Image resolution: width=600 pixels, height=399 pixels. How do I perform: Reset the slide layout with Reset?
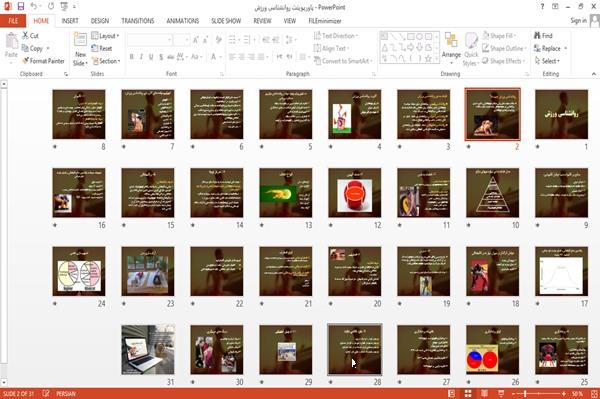(x=102, y=48)
